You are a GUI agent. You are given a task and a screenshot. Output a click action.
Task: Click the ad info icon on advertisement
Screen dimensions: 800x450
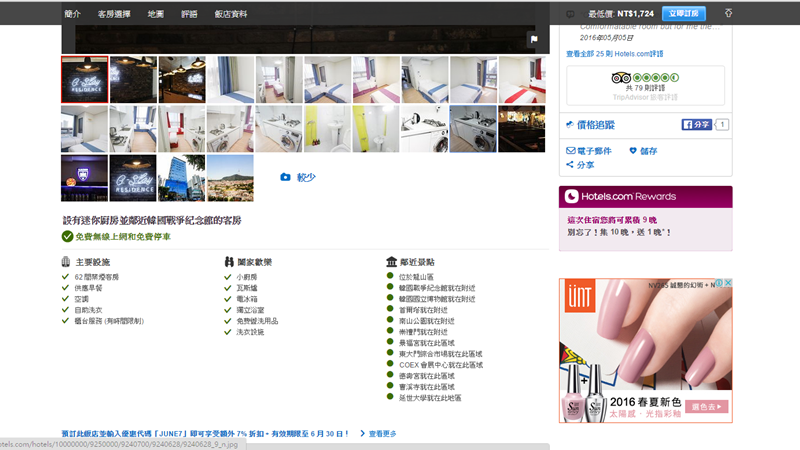pos(719,283)
